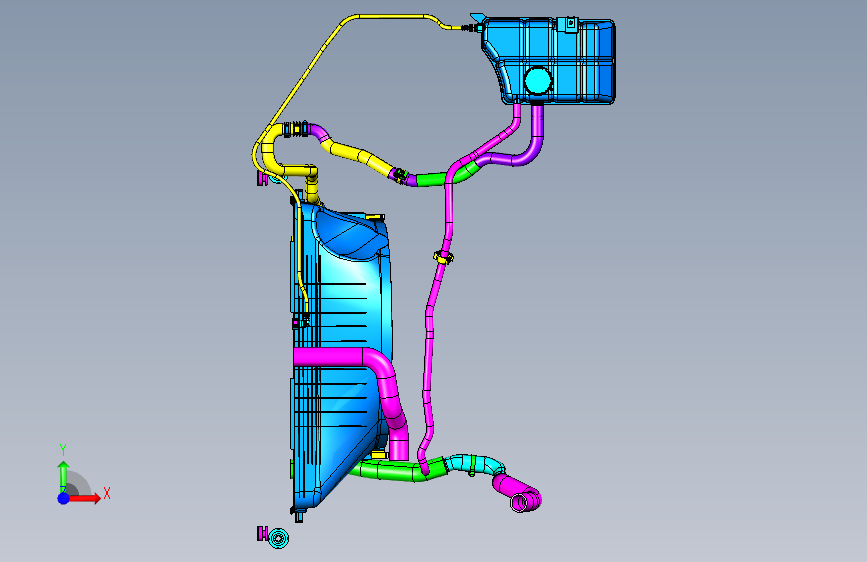Select the green hose segment at radiator bottom
This screenshot has height=562, width=867.
pos(398,470)
